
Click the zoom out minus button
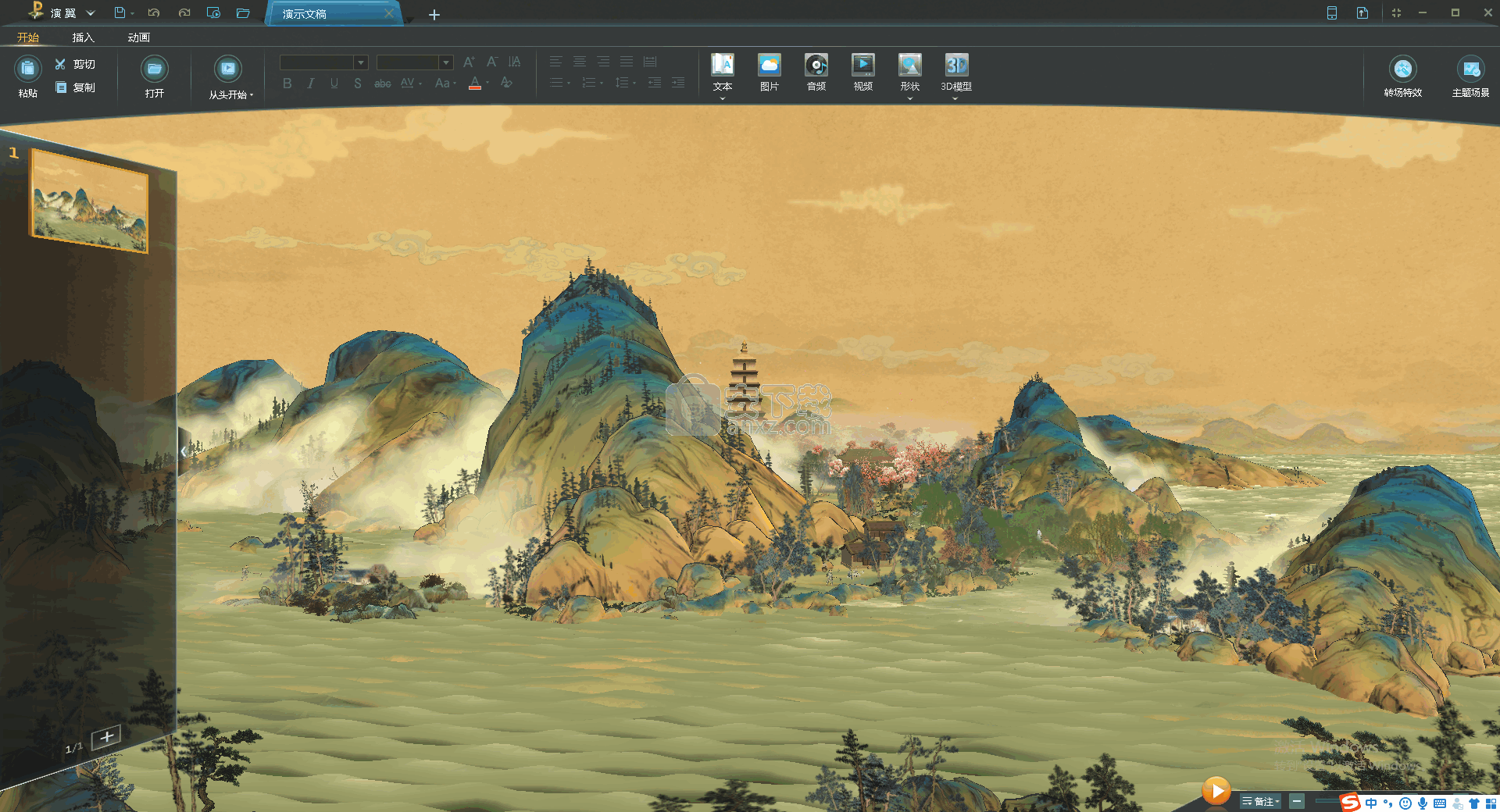1297,801
